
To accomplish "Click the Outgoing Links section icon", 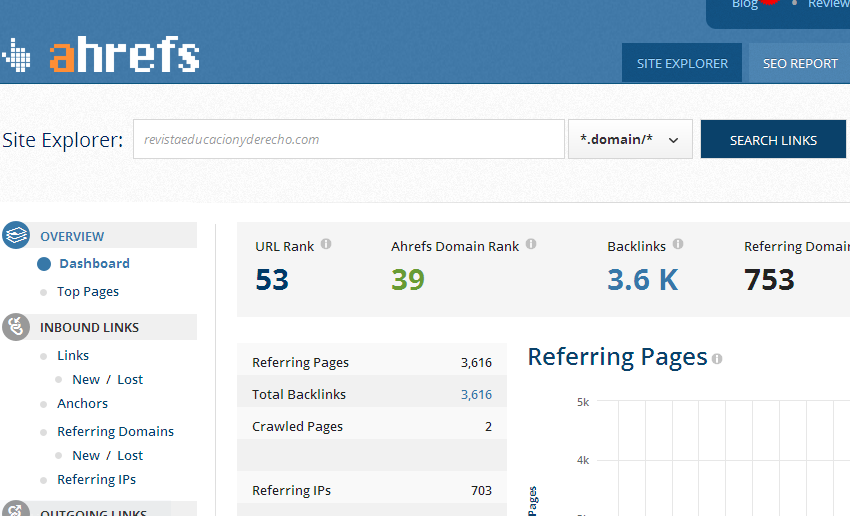I will (x=16, y=509).
